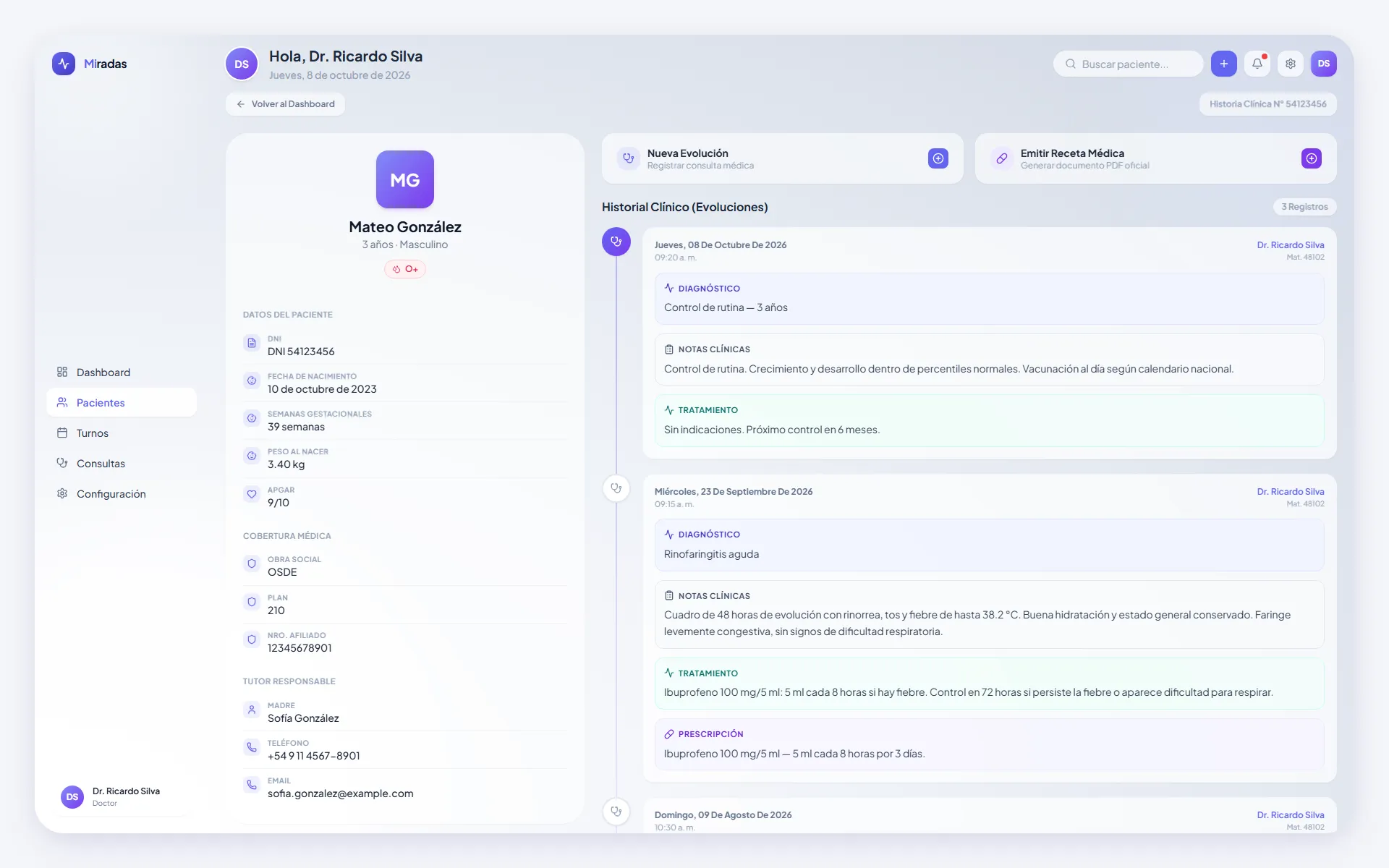
Task: Click the Email row icon
Action: click(x=252, y=785)
